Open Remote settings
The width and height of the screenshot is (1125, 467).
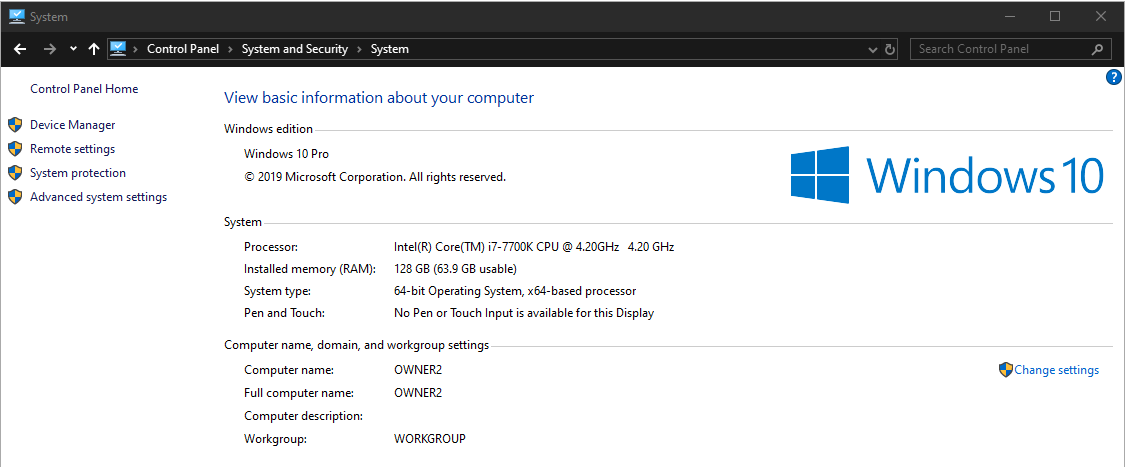tap(72, 149)
